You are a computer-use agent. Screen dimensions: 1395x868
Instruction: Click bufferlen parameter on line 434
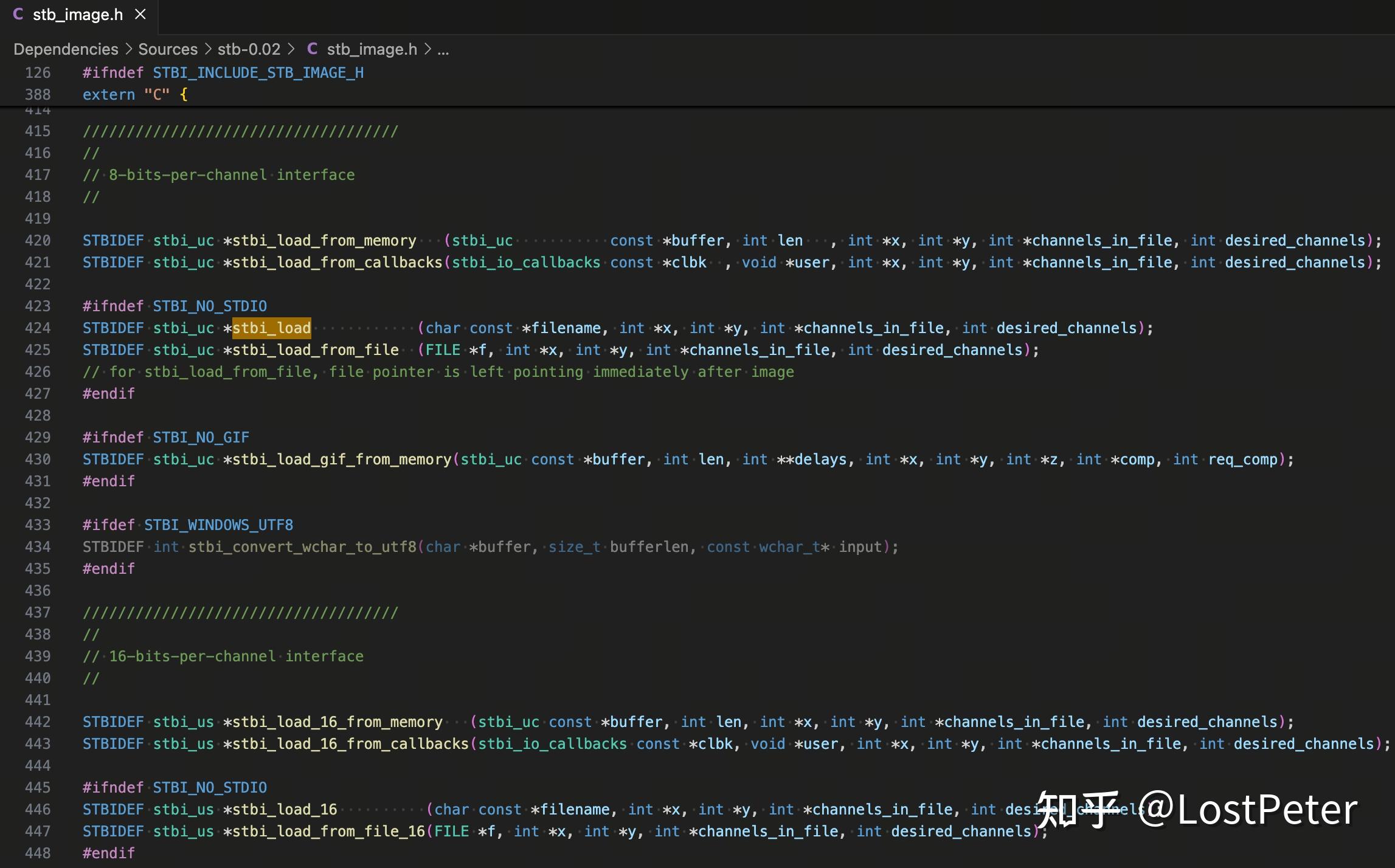point(649,547)
